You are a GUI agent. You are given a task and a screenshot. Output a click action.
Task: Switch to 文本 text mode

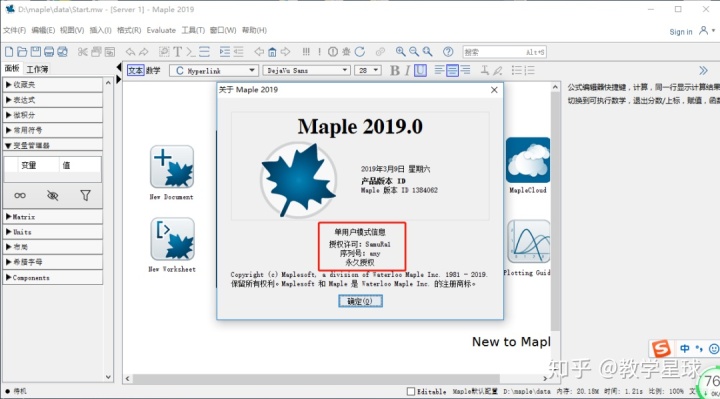click(135, 70)
